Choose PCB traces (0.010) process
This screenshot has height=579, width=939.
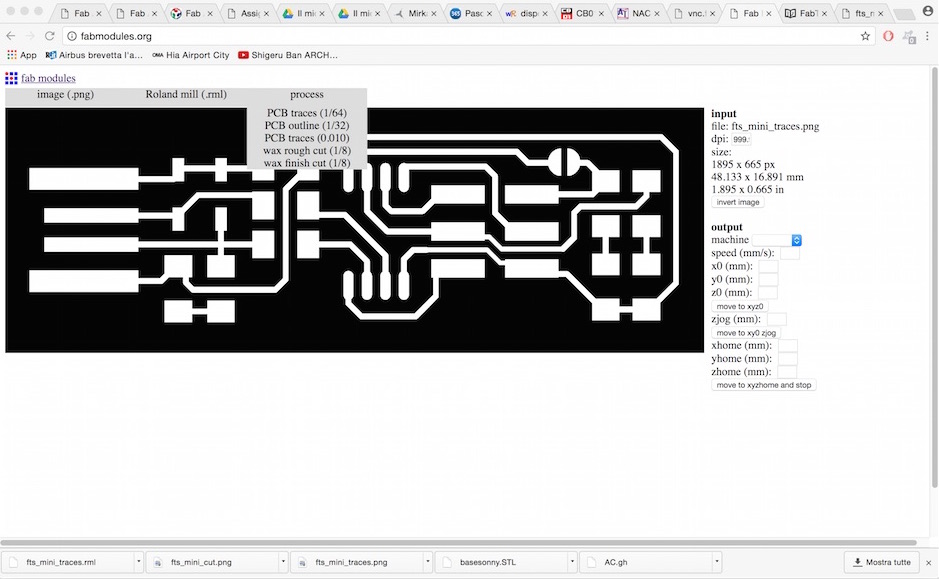[x=307, y=138]
